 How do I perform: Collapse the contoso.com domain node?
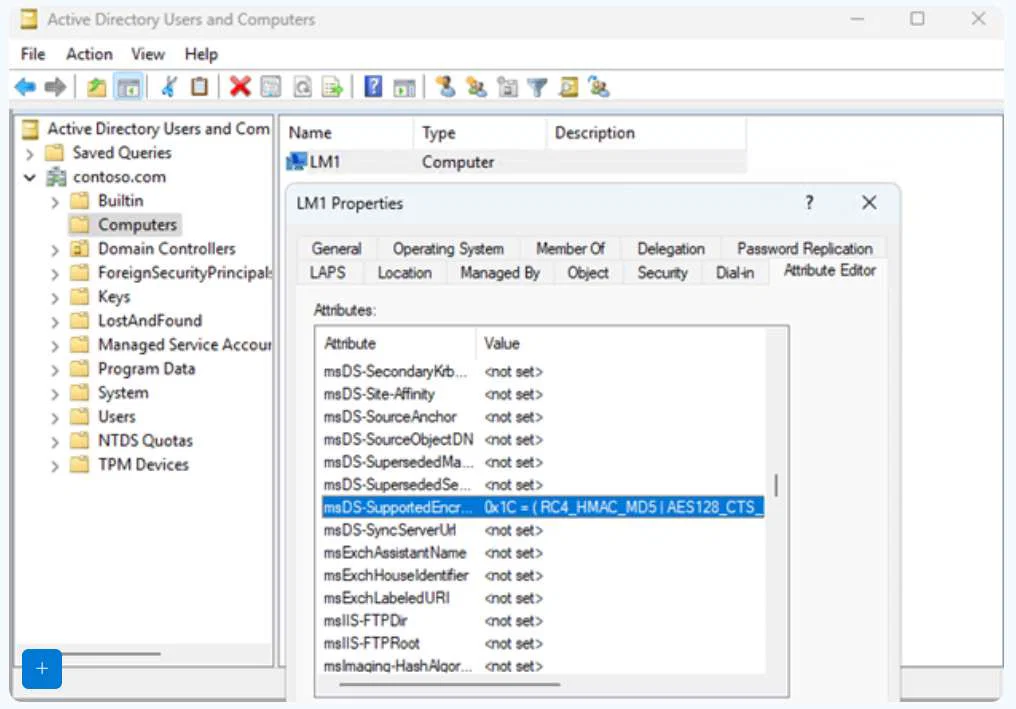coord(31,176)
